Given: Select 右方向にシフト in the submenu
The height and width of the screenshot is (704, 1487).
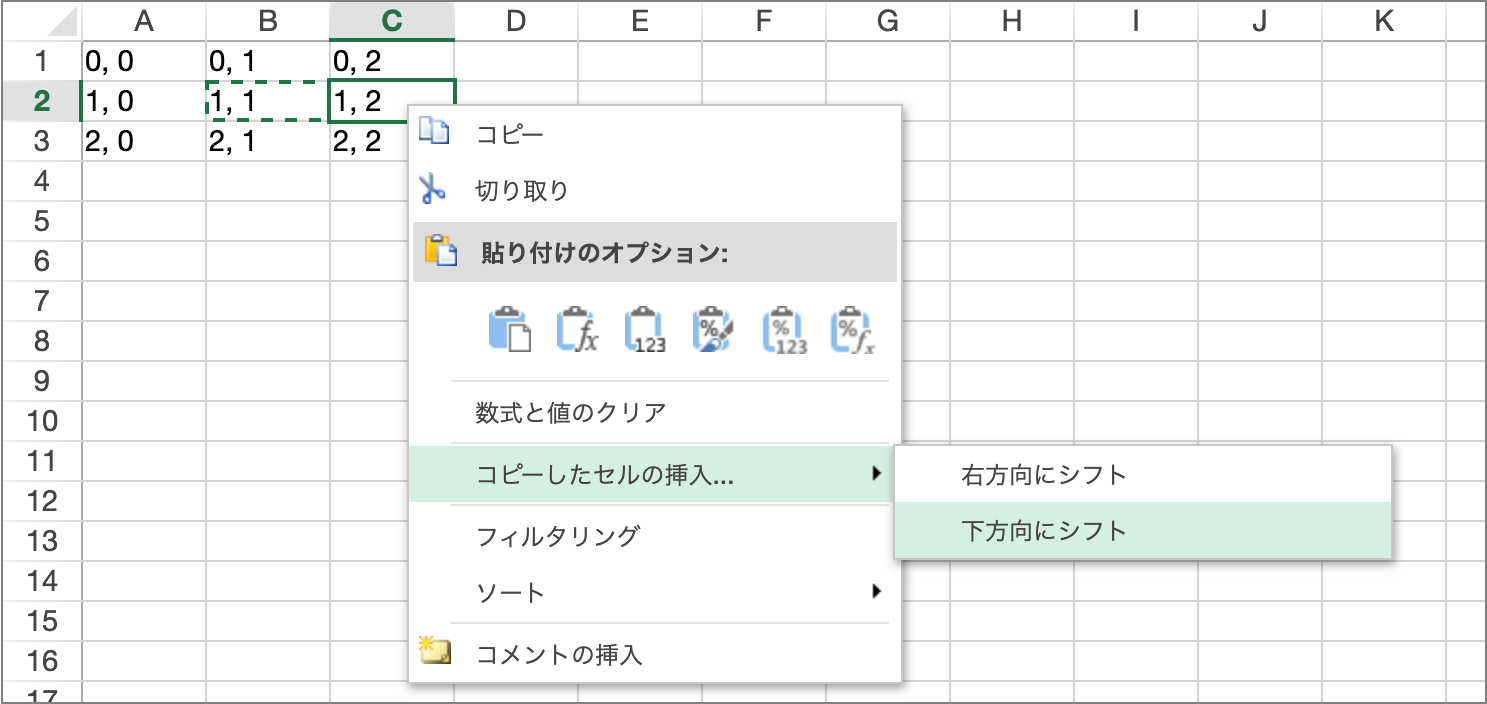Looking at the screenshot, I should click(x=1143, y=475).
